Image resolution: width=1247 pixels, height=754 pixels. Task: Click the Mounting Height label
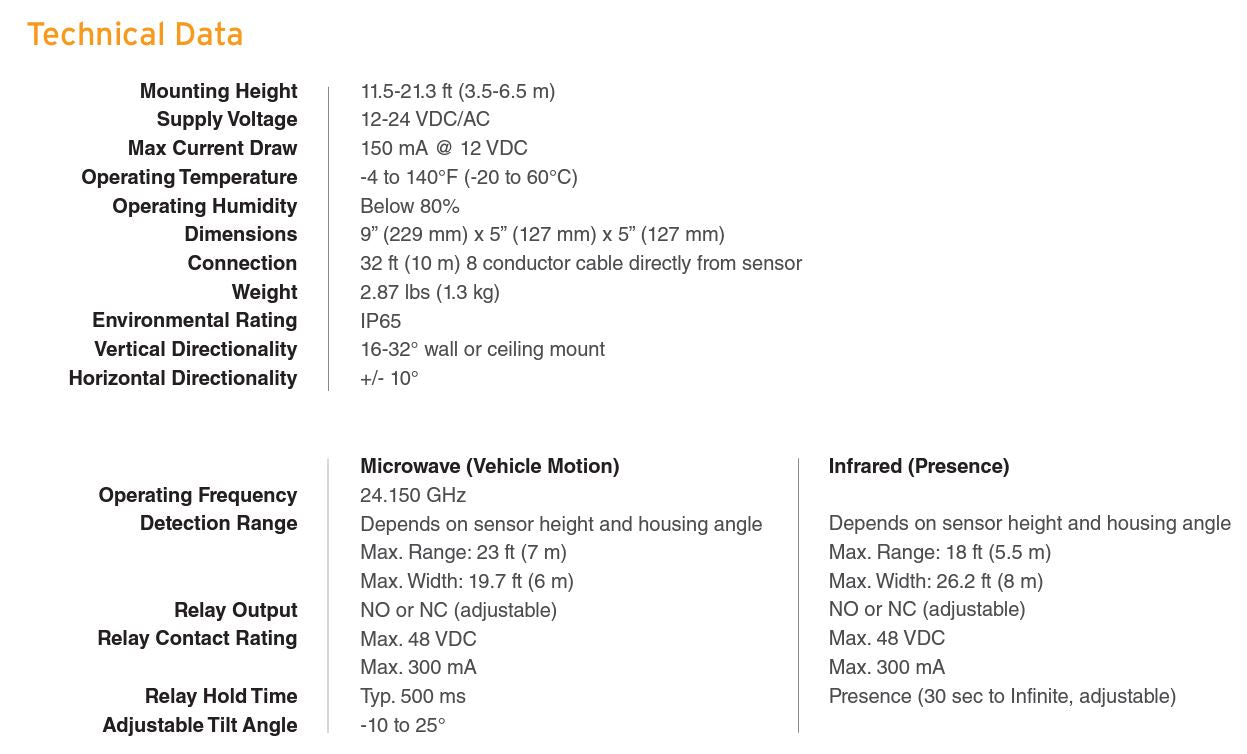(x=218, y=91)
